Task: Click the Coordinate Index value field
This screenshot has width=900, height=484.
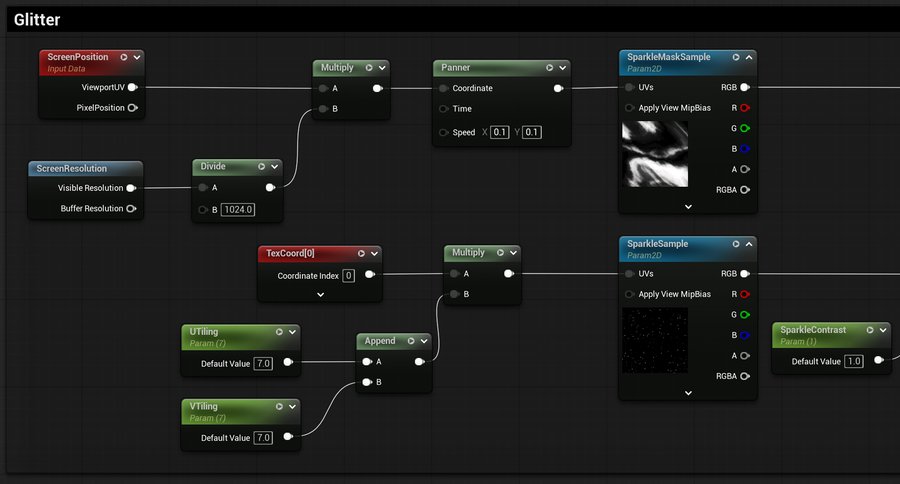Action: pos(348,276)
